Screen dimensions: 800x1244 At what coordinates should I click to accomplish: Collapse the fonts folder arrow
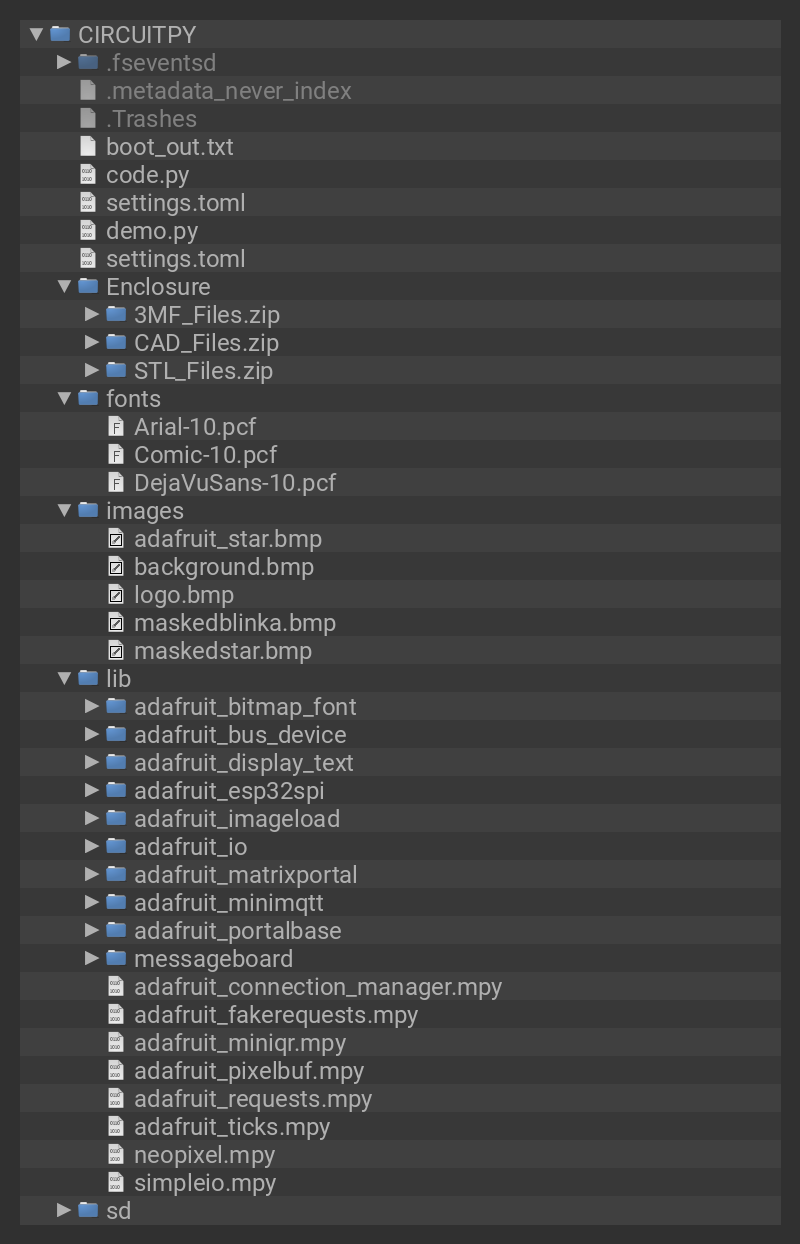(x=64, y=399)
